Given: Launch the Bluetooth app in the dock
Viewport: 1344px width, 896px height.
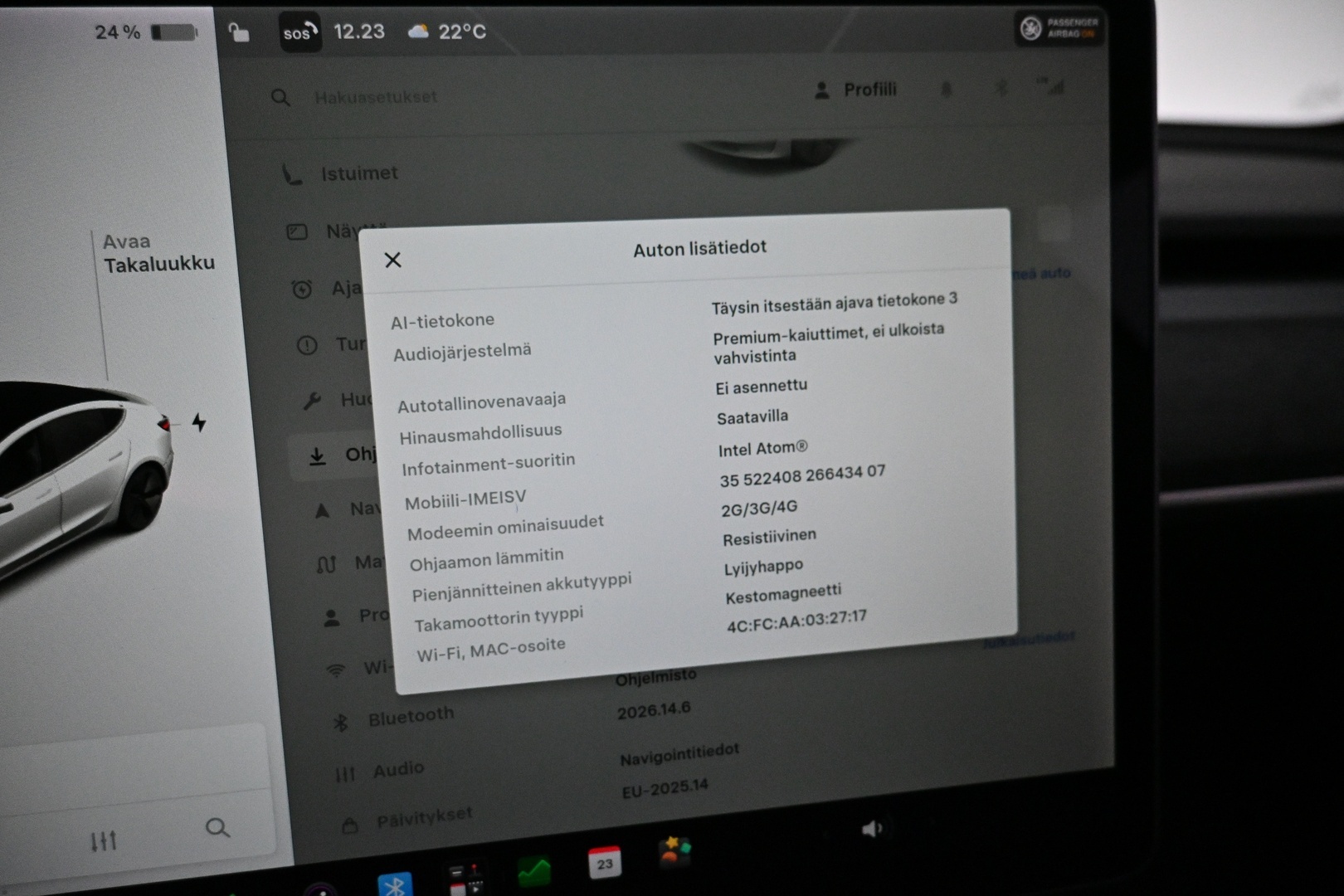Looking at the screenshot, I should click(395, 885).
